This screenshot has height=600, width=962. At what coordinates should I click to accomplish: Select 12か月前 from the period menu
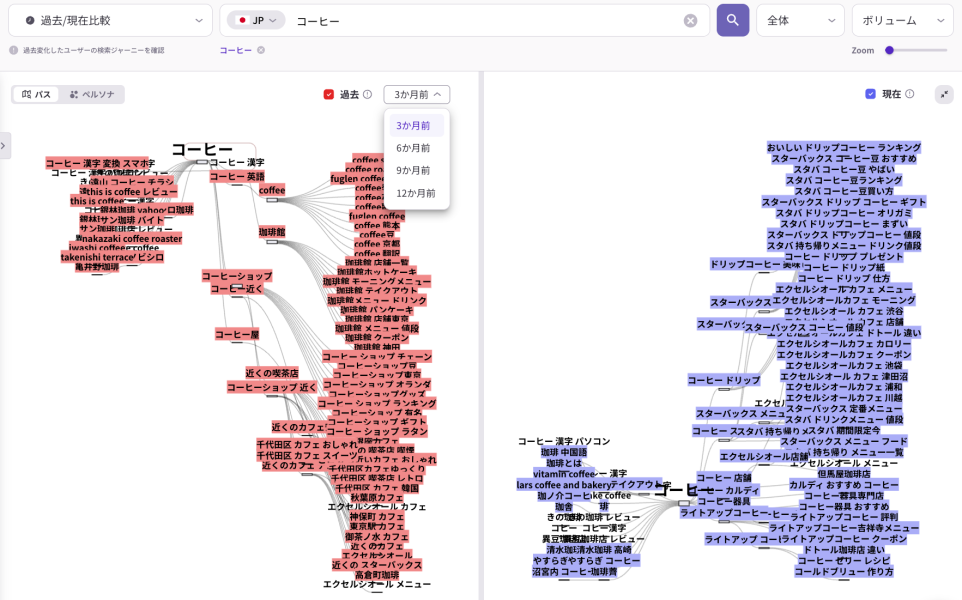click(x=415, y=193)
